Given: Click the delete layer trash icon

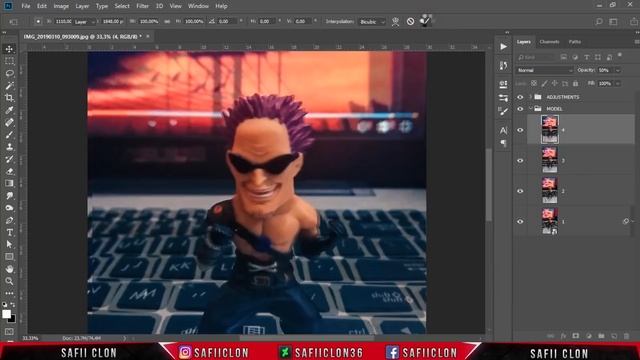Looking at the screenshot, I should coord(627,336).
